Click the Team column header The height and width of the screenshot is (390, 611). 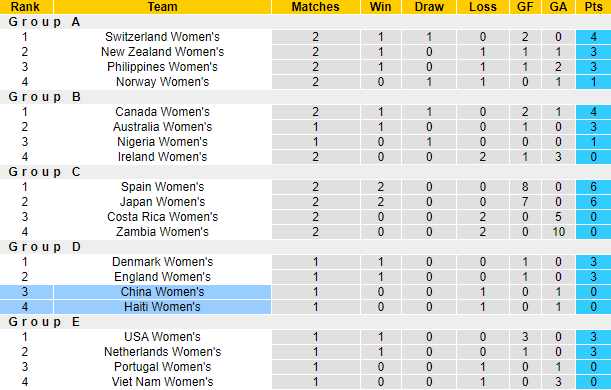(162, 7)
